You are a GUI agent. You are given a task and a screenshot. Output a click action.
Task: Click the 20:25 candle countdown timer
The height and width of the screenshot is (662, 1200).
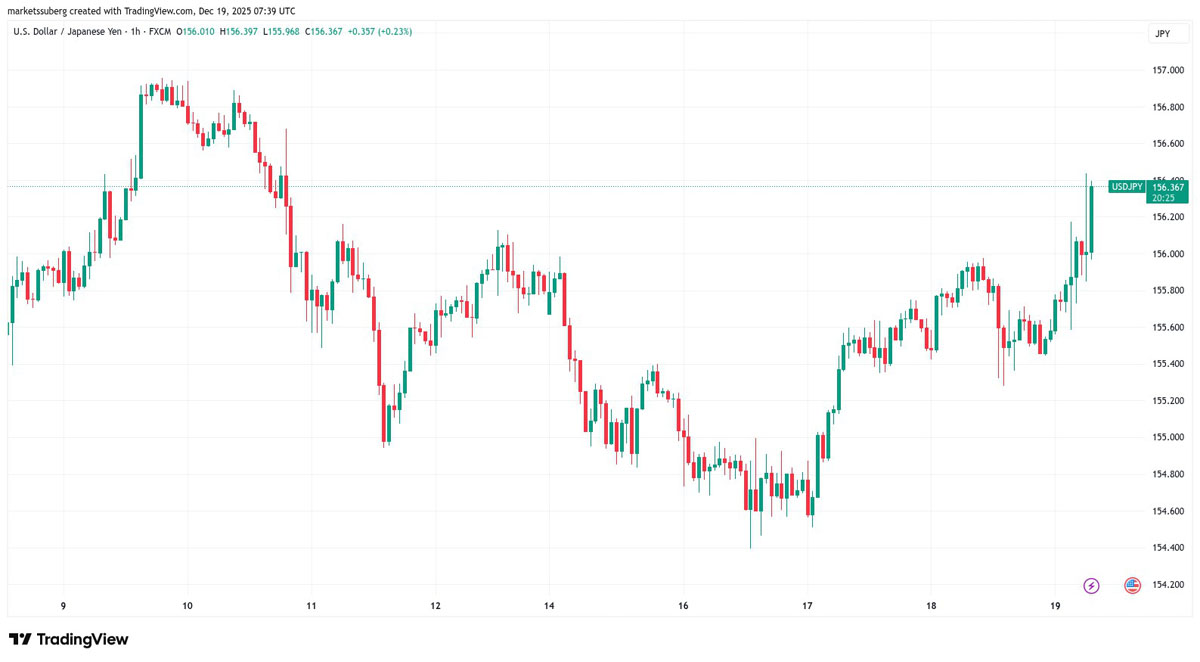click(1162, 198)
